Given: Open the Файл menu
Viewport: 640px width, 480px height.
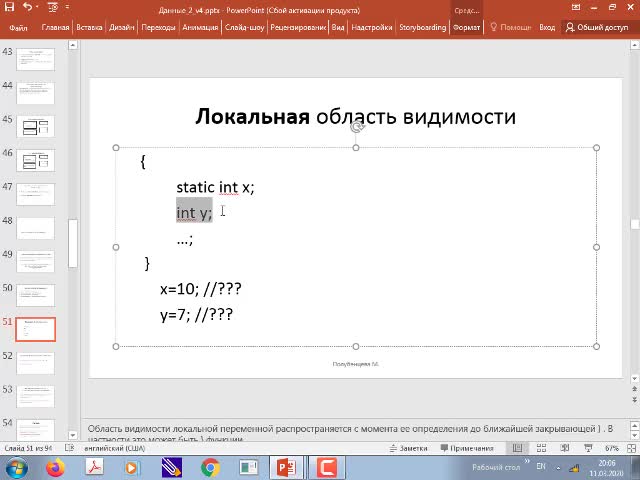Looking at the screenshot, I should click(18, 28).
